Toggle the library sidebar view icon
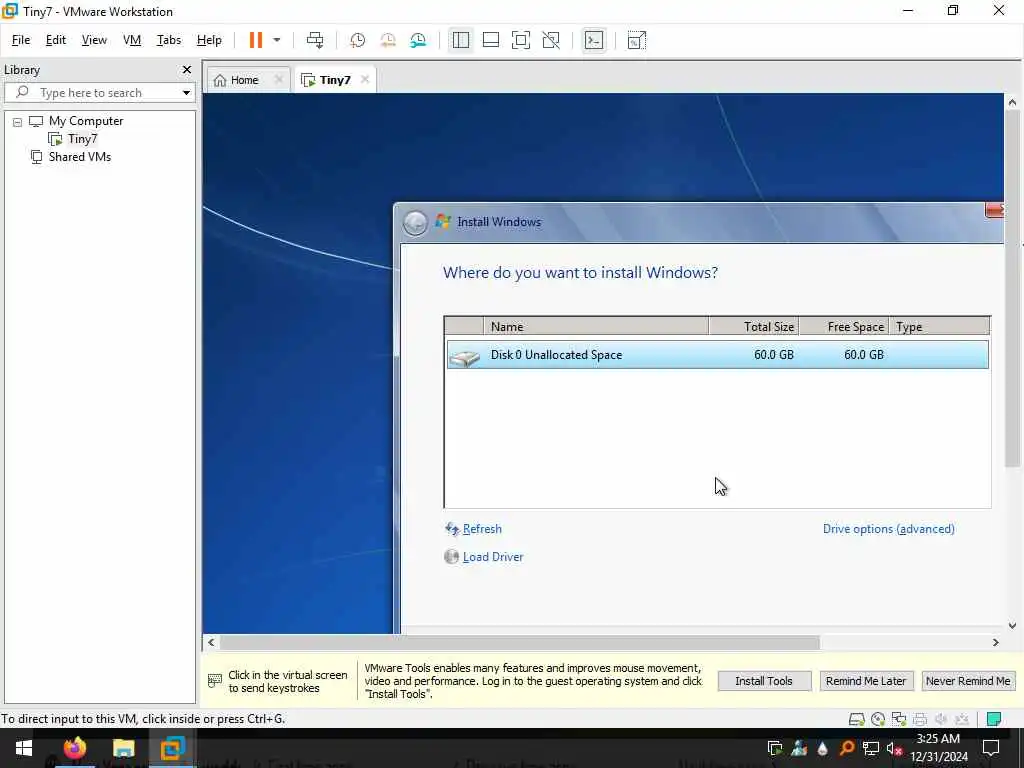 pyautogui.click(x=460, y=40)
